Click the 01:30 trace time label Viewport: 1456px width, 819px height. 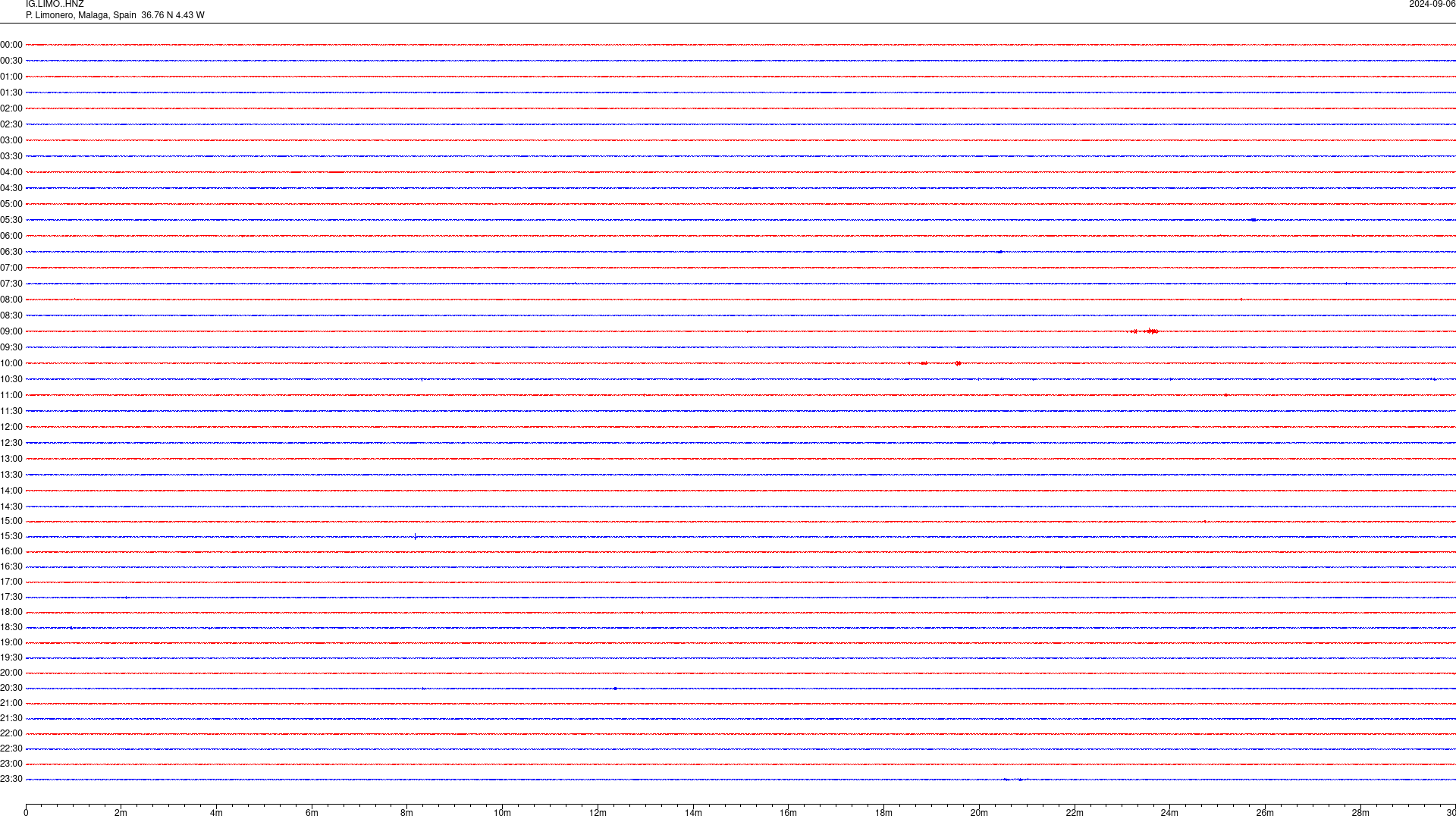[11, 93]
